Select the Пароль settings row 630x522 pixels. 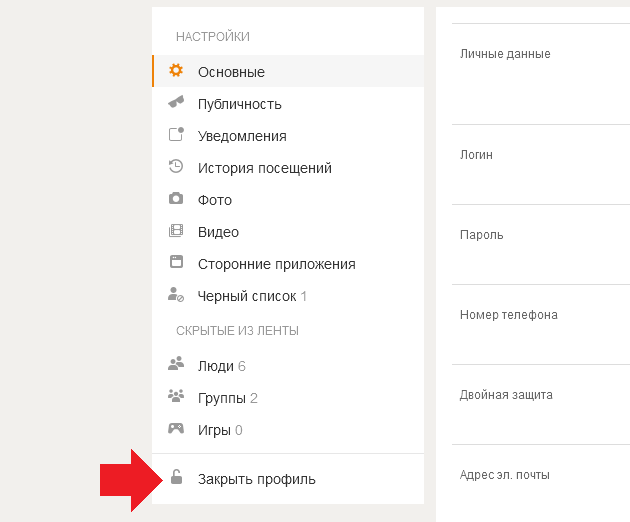coord(541,244)
